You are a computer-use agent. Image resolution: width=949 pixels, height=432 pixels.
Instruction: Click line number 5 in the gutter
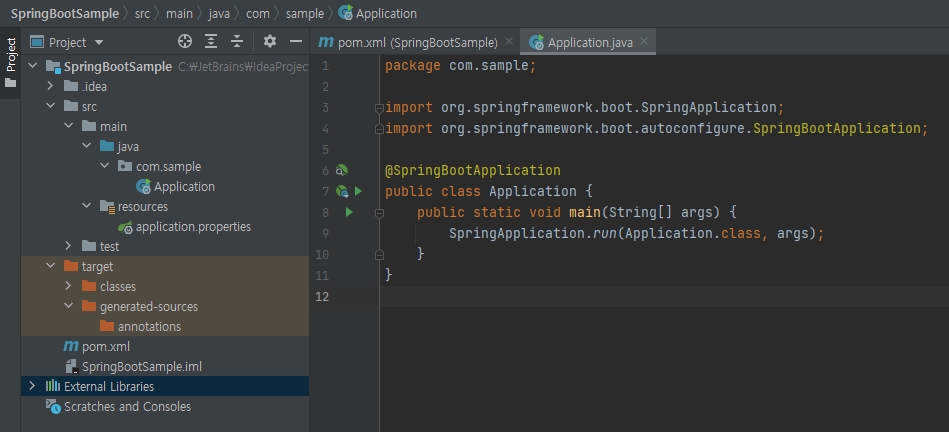point(326,149)
